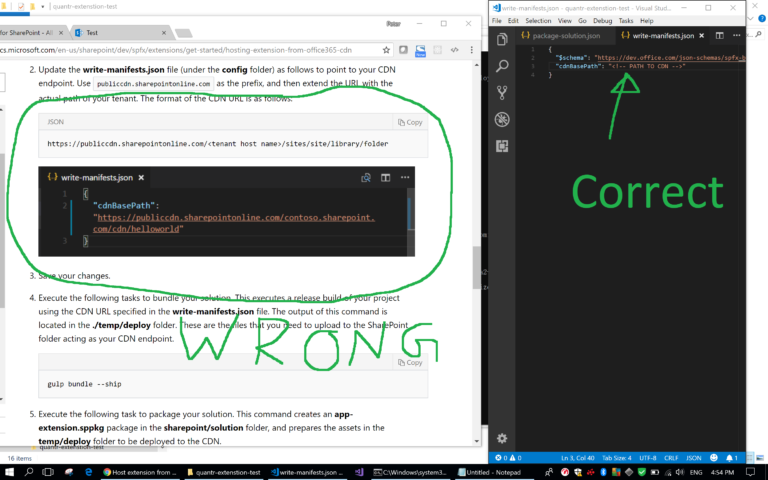
Task: Select the CRLF line ending option
Action: [x=671, y=458]
